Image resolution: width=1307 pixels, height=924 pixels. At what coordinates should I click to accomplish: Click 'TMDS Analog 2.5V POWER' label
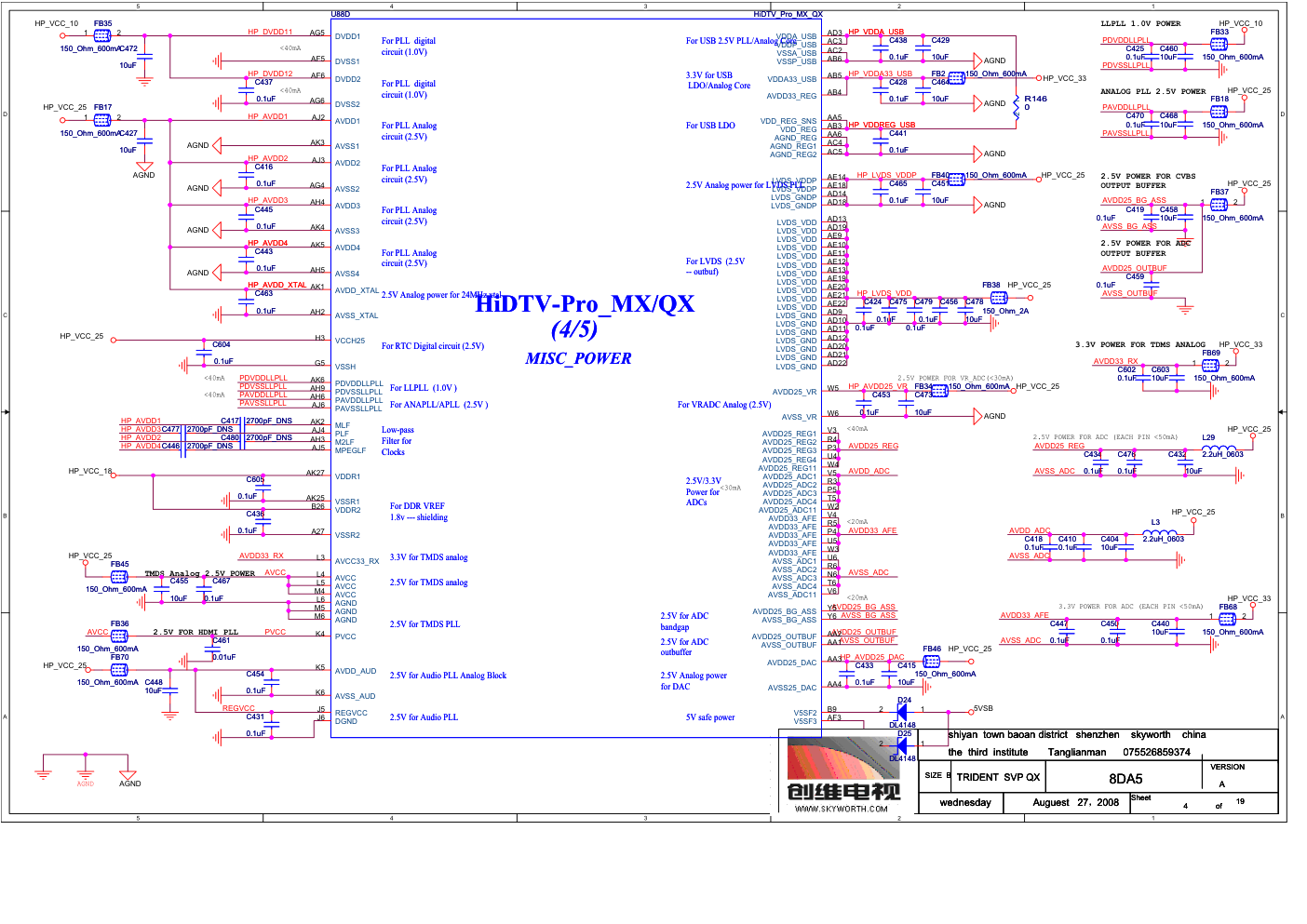199,573
